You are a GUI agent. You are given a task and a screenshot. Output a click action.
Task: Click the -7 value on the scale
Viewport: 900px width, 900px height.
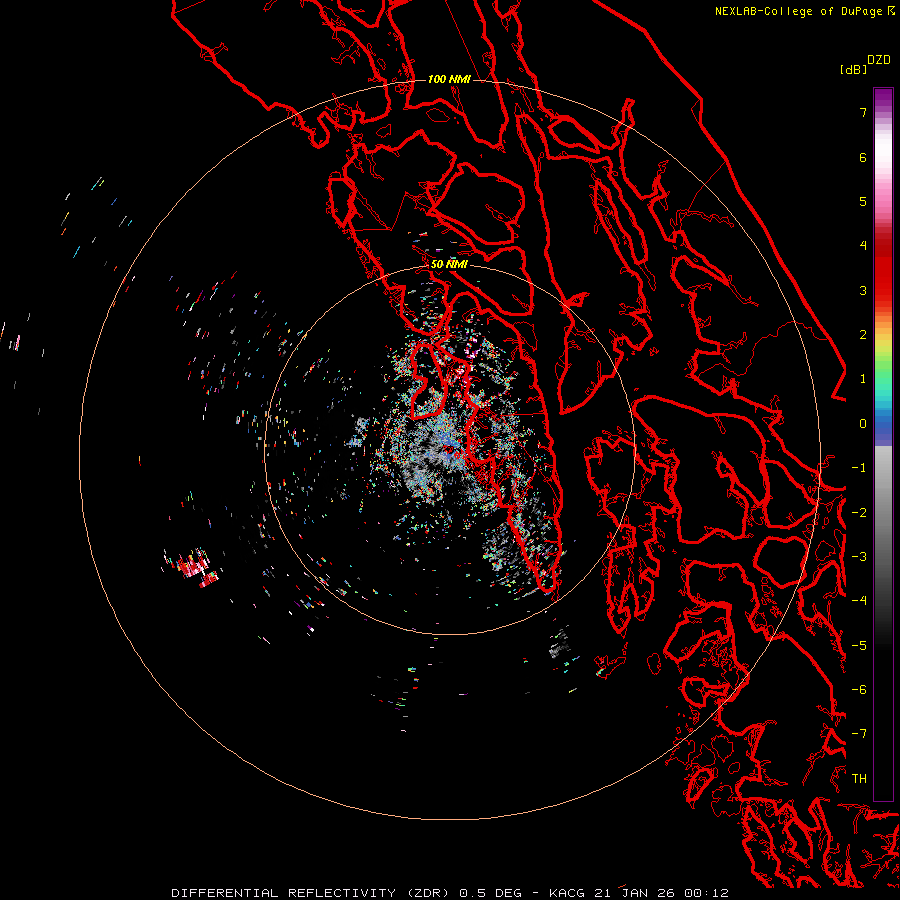(859, 734)
